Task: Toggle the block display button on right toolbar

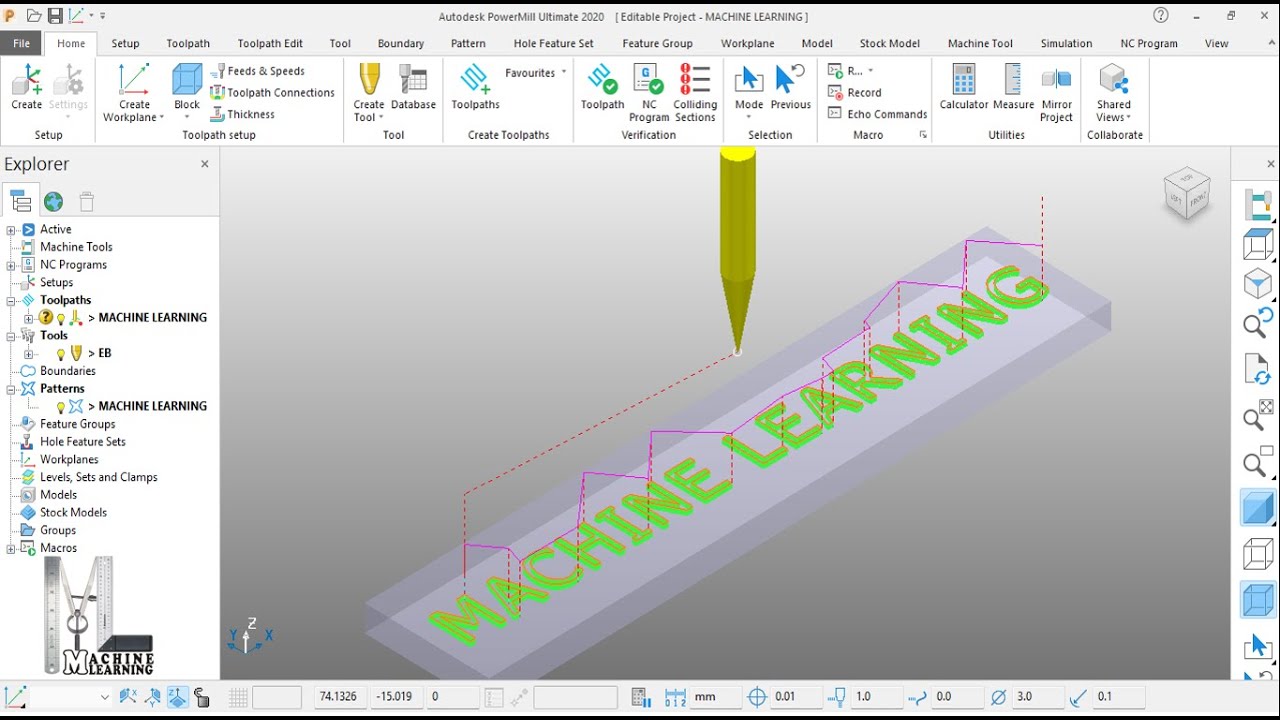Action: (x=1258, y=600)
